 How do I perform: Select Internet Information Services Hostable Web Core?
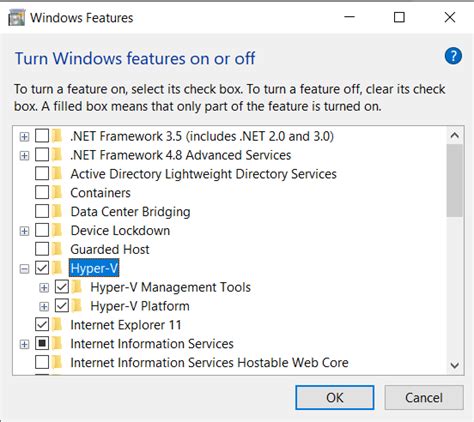[209, 363]
